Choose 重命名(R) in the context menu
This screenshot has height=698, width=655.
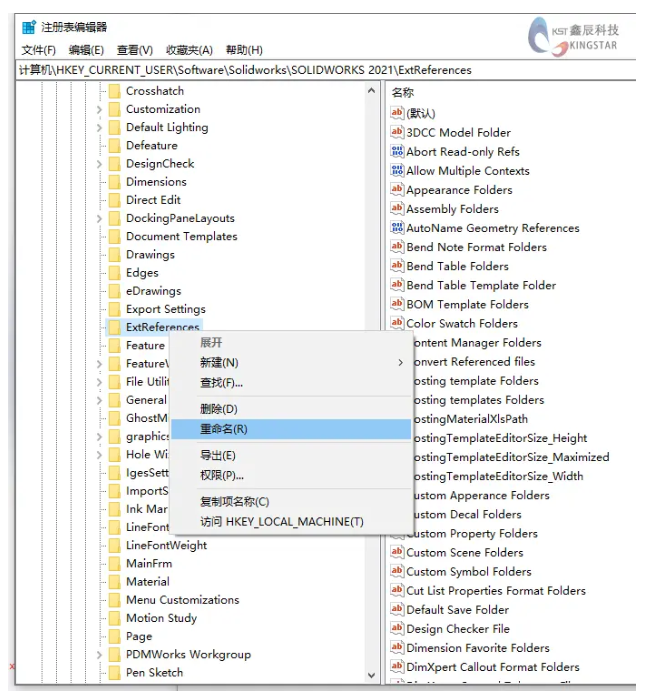[x=291, y=429]
